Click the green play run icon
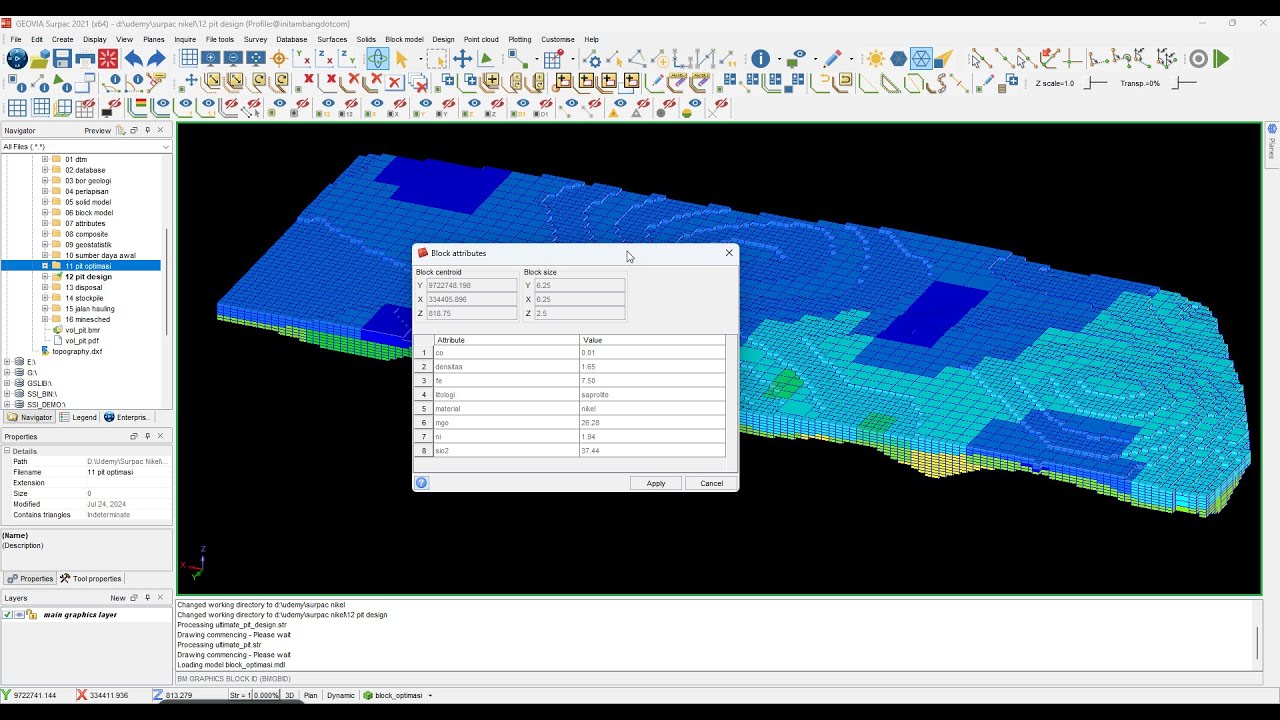This screenshot has width=1280, height=720. [x=1221, y=59]
